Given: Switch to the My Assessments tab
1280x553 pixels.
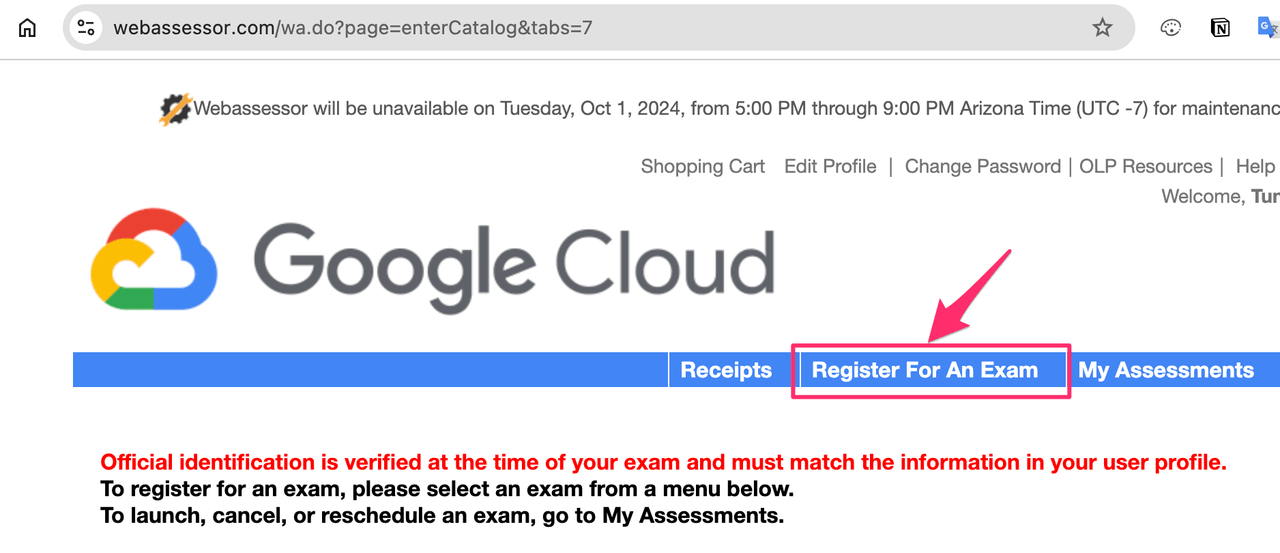Looking at the screenshot, I should 1165,370.
